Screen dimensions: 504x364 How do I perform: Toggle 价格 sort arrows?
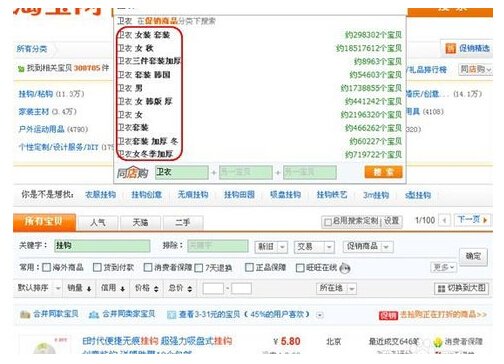pos(156,289)
